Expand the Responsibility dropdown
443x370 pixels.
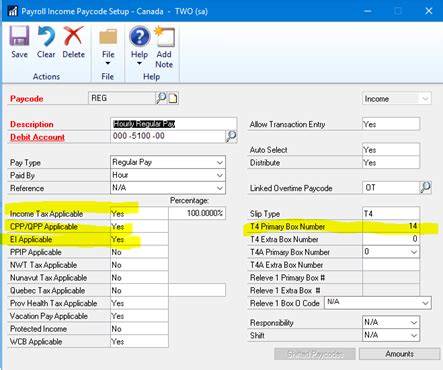point(414,322)
